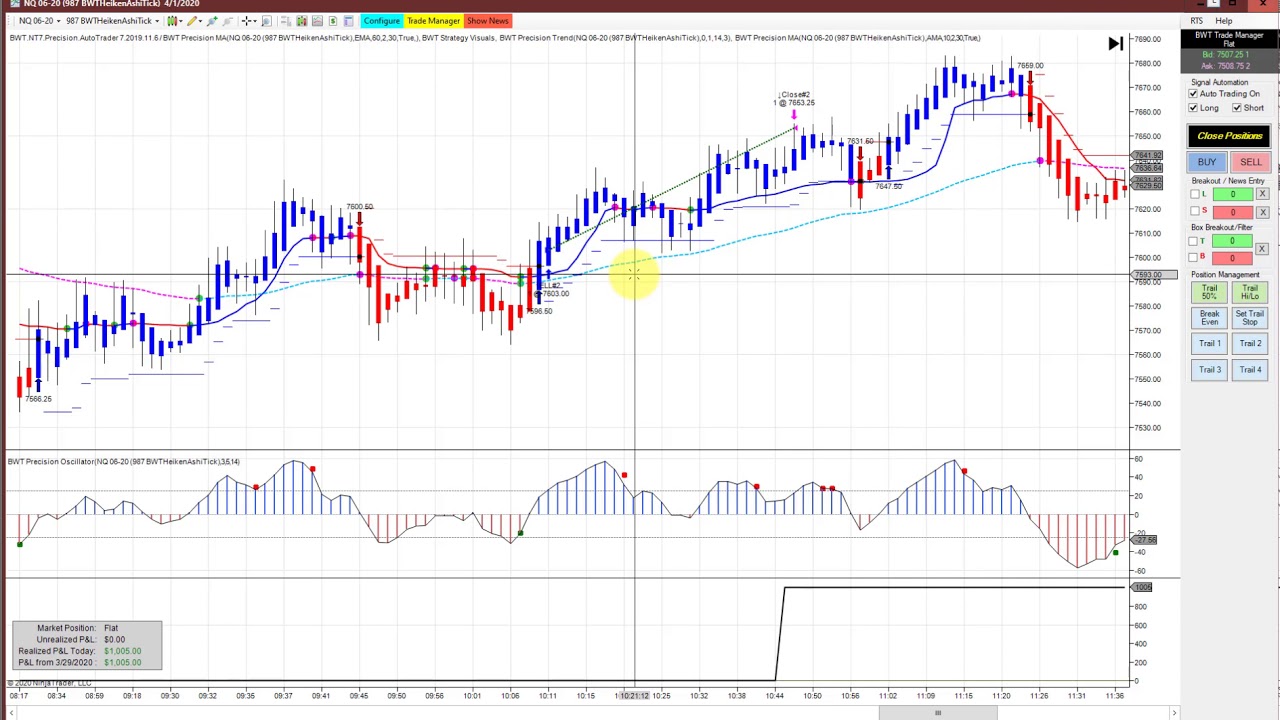The height and width of the screenshot is (720, 1280).
Task: Check the Box Breakout T checkbox
Action: [x=1194, y=241]
